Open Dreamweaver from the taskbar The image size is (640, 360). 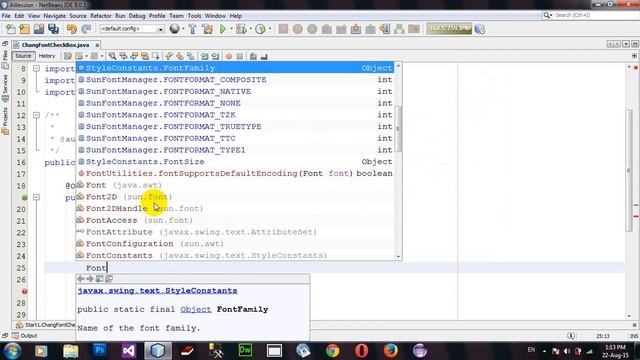tap(245, 350)
